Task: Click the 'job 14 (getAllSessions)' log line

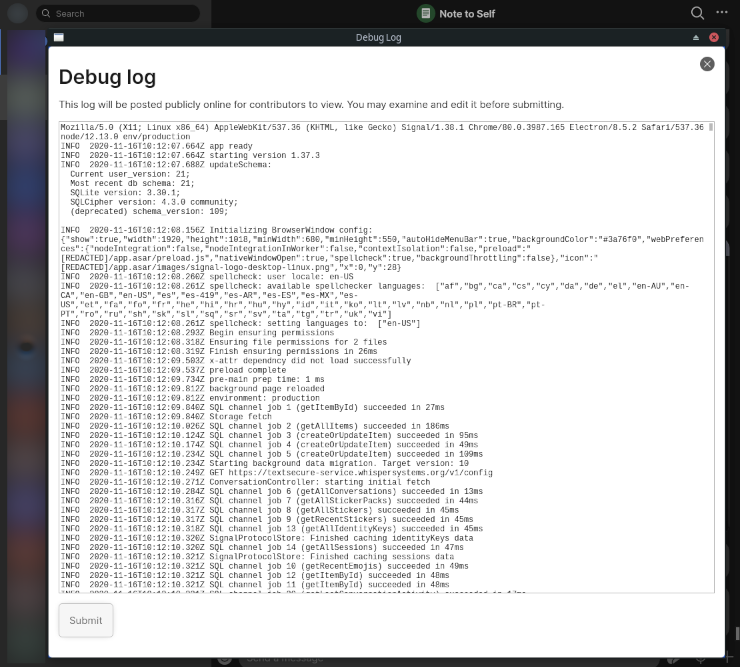Action: pos(262,547)
